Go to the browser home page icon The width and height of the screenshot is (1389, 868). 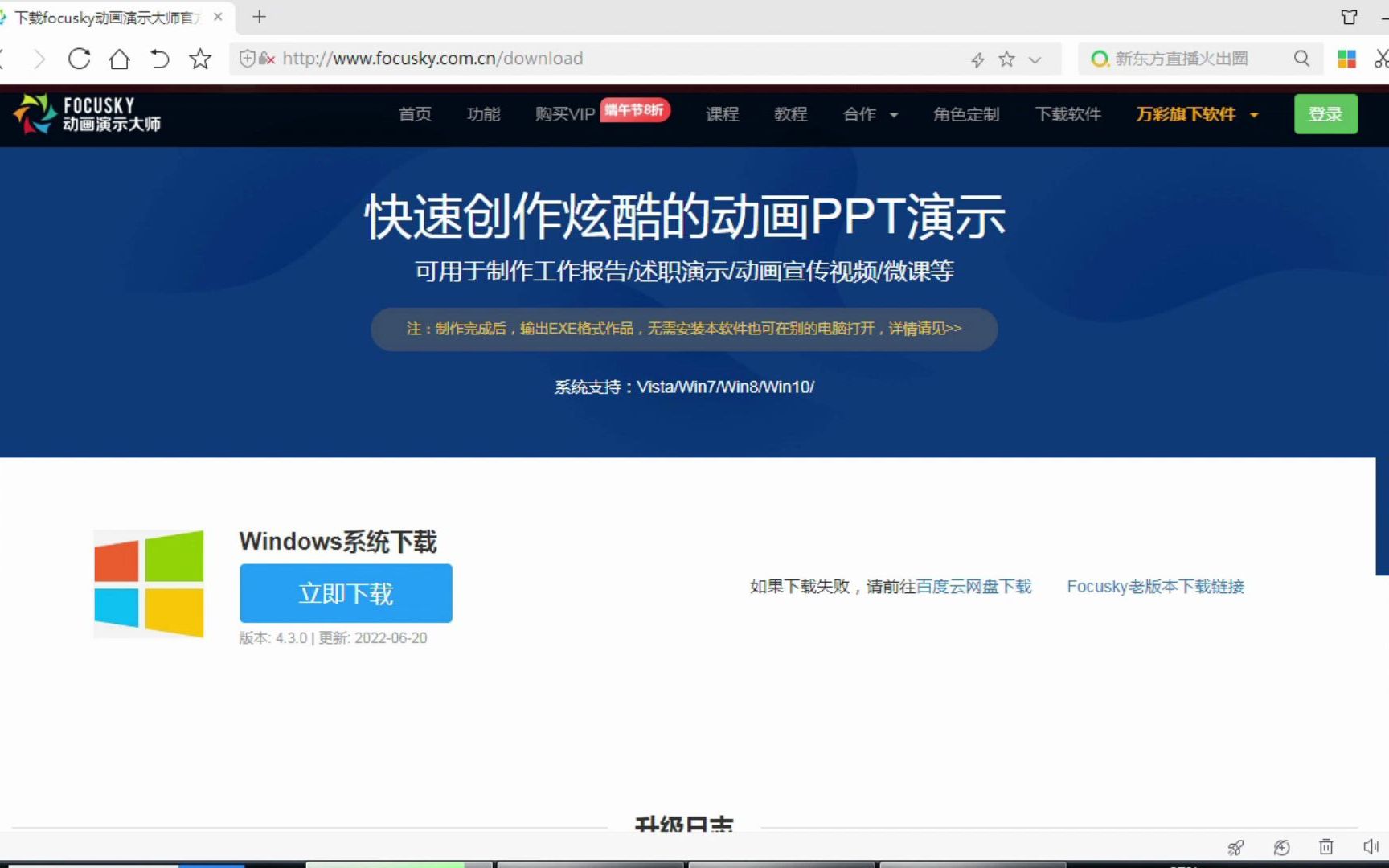coord(119,59)
